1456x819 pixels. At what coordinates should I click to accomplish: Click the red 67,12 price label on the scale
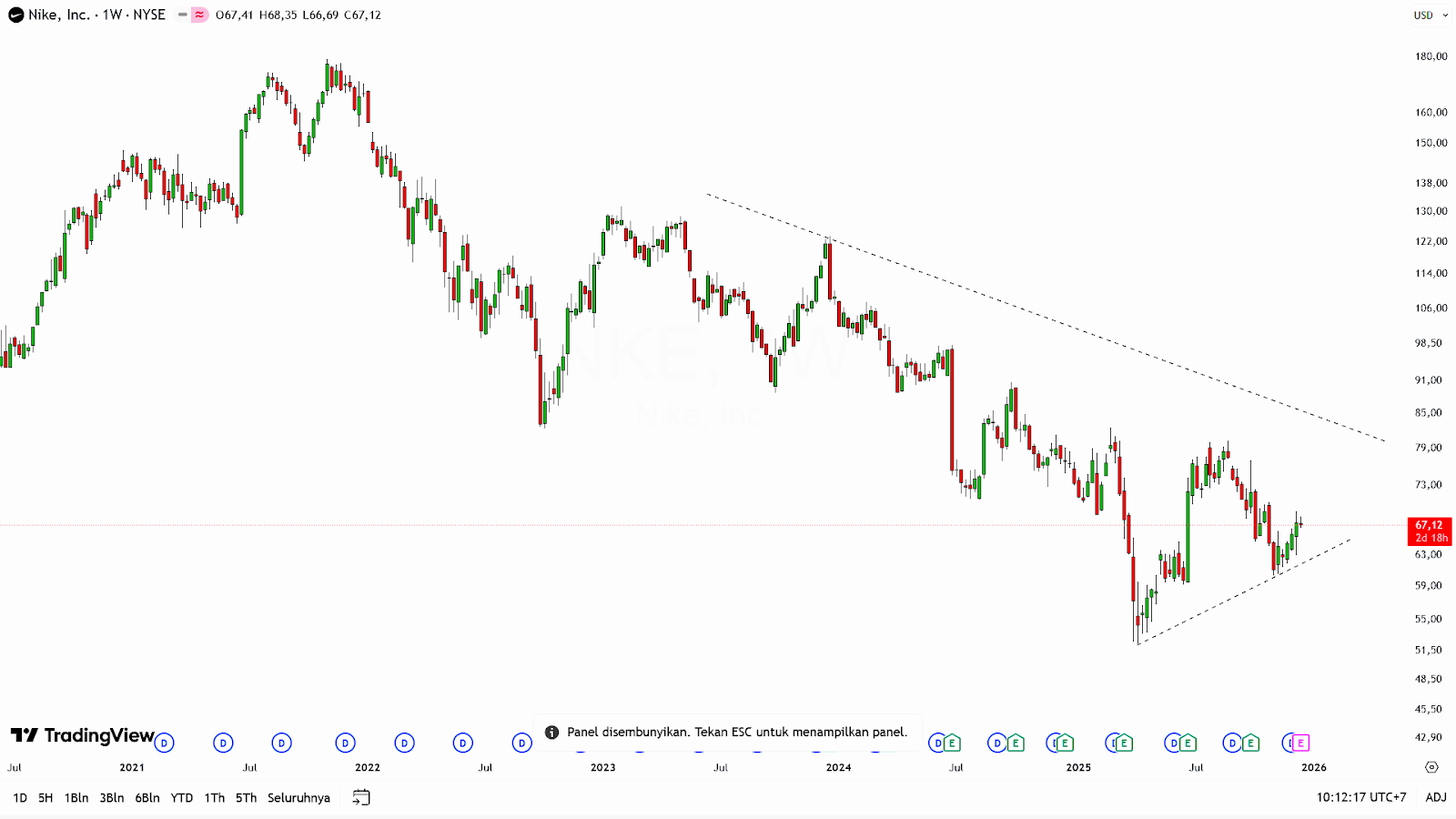click(1429, 525)
